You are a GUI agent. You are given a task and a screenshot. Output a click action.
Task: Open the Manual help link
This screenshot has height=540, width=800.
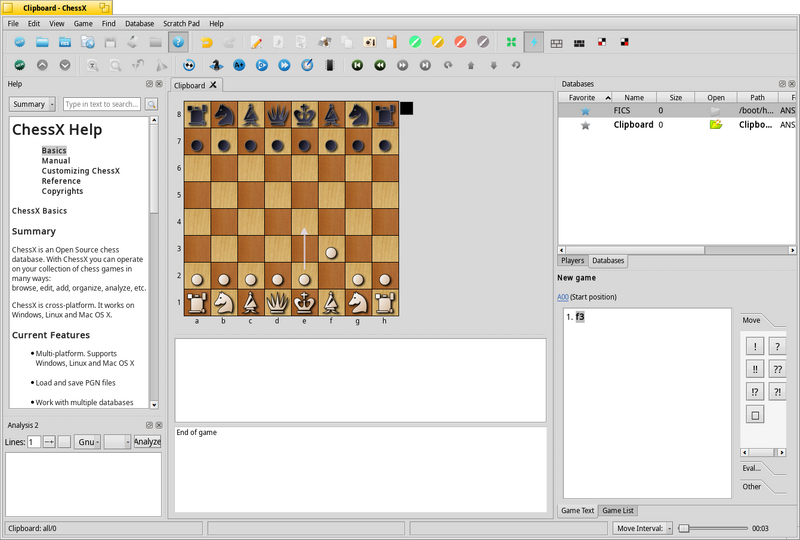(56, 161)
